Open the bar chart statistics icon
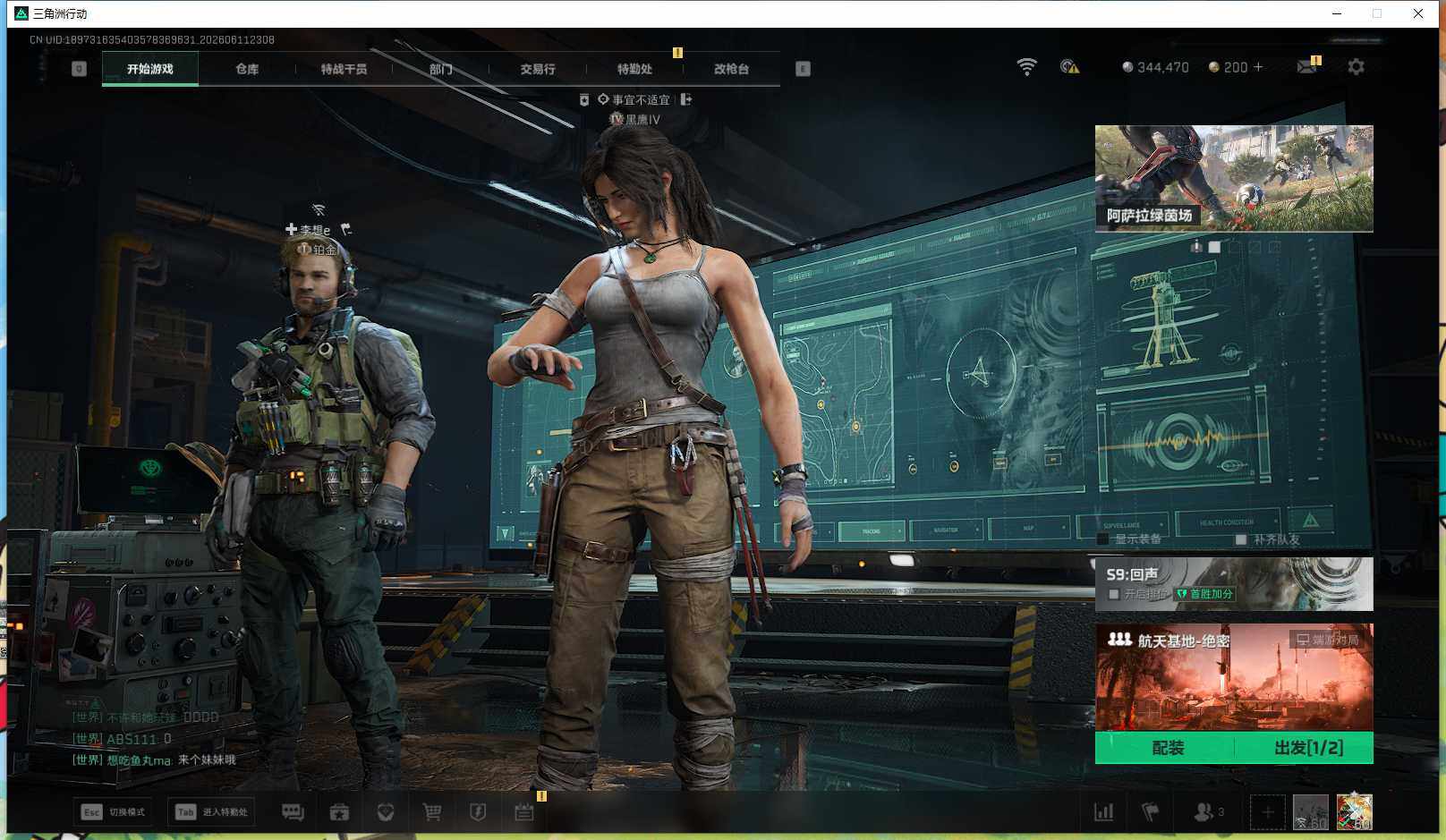Screen dimensions: 1446x840 tap(1104, 812)
